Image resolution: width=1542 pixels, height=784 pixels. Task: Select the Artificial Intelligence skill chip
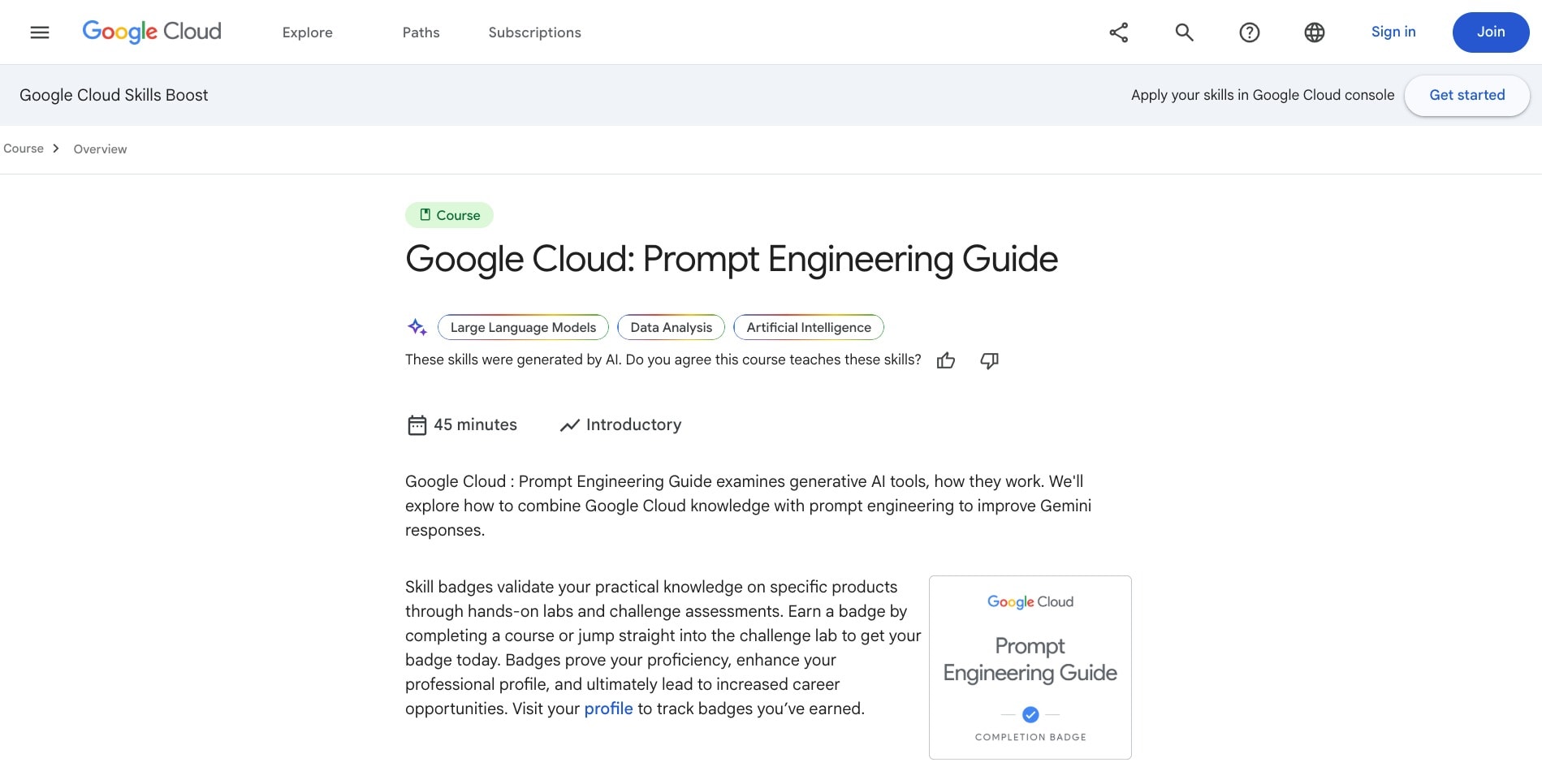pyautogui.click(x=808, y=327)
